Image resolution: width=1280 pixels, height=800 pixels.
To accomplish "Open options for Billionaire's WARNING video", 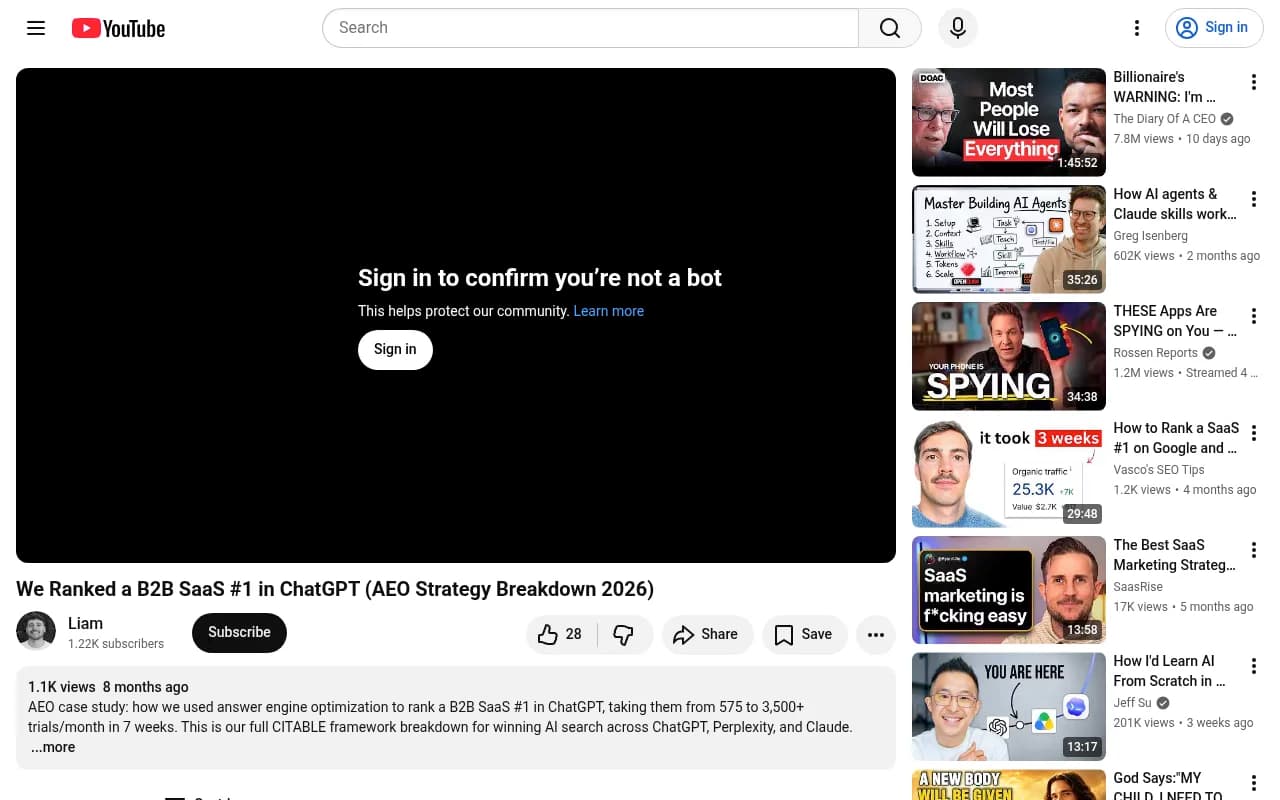I will (x=1253, y=83).
